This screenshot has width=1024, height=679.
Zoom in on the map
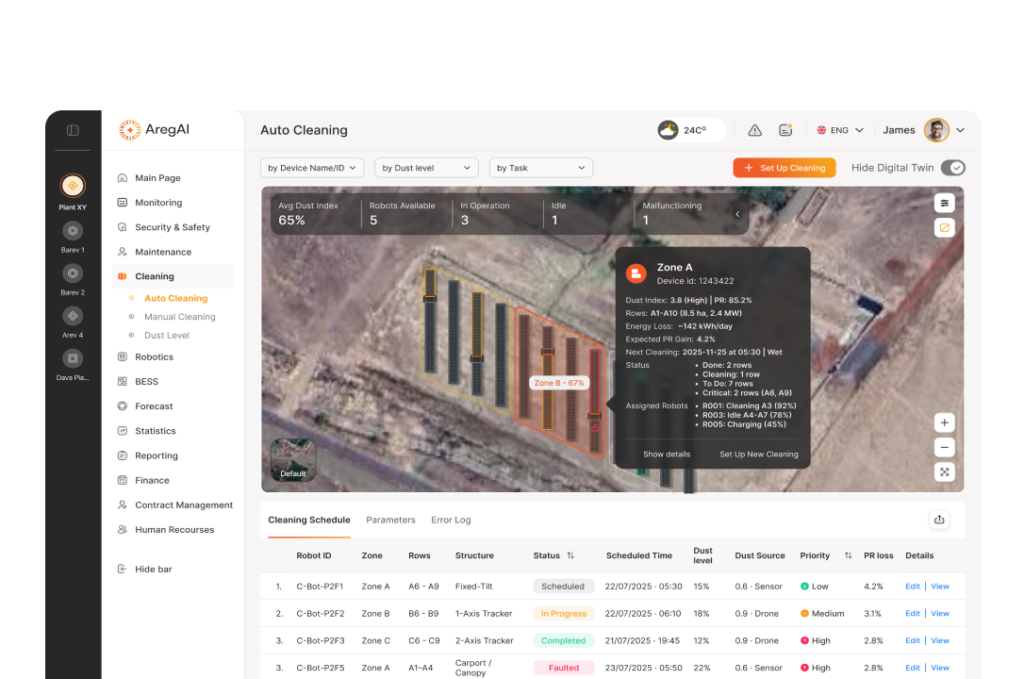pos(944,423)
